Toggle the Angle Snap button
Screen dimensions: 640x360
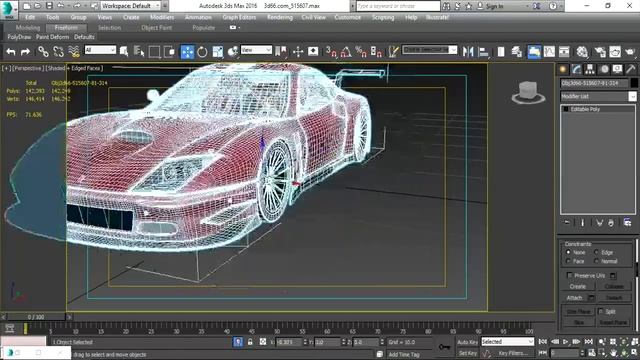click(x=346, y=51)
